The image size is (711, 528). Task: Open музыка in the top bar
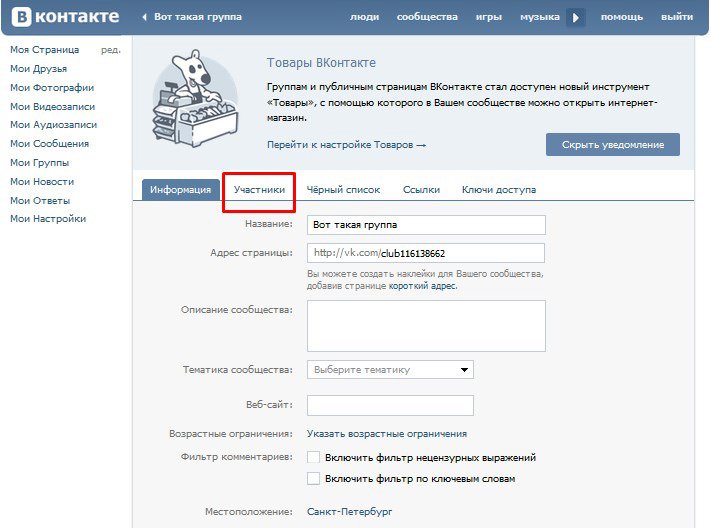[x=540, y=17]
